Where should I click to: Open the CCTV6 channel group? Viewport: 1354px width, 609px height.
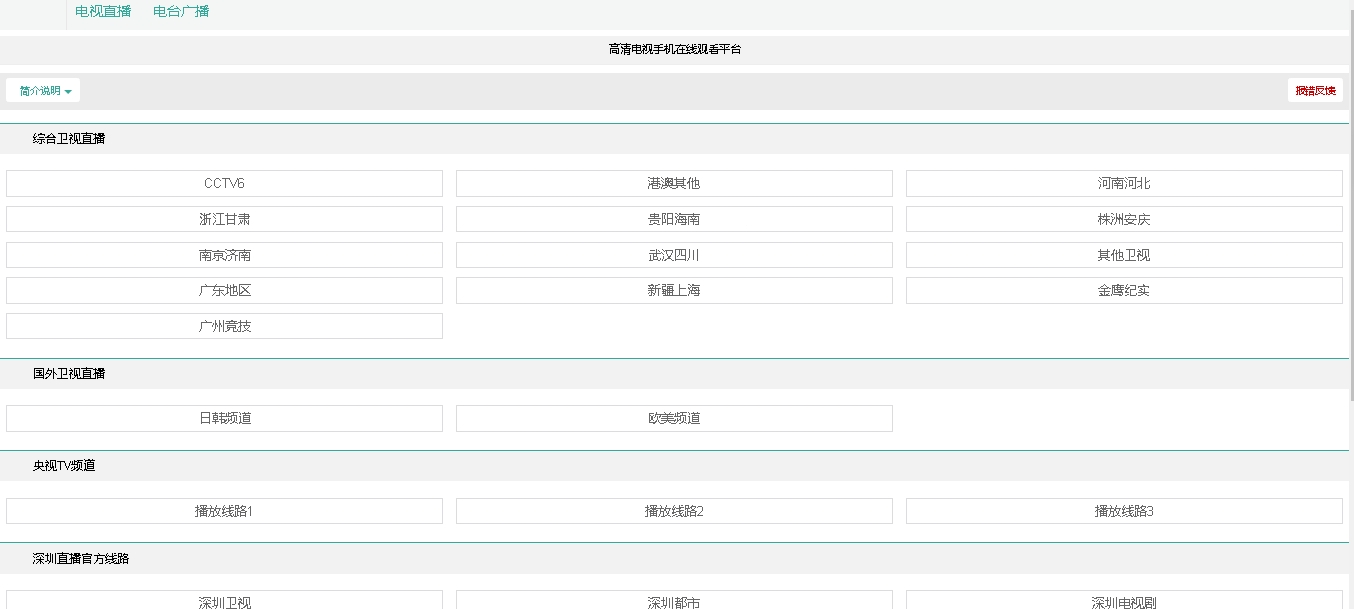pos(224,184)
